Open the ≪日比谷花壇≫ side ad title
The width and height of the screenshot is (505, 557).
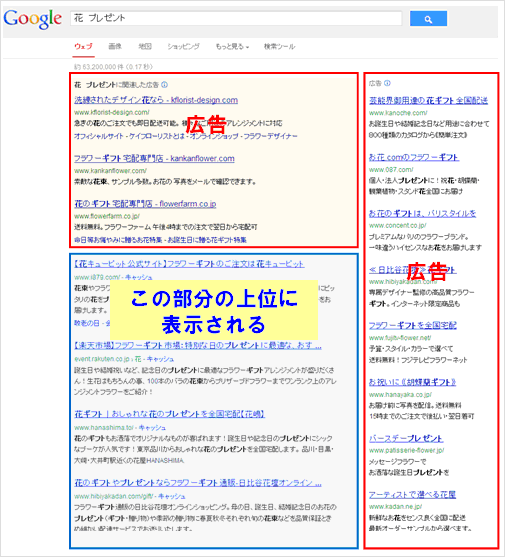tap(413, 270)
